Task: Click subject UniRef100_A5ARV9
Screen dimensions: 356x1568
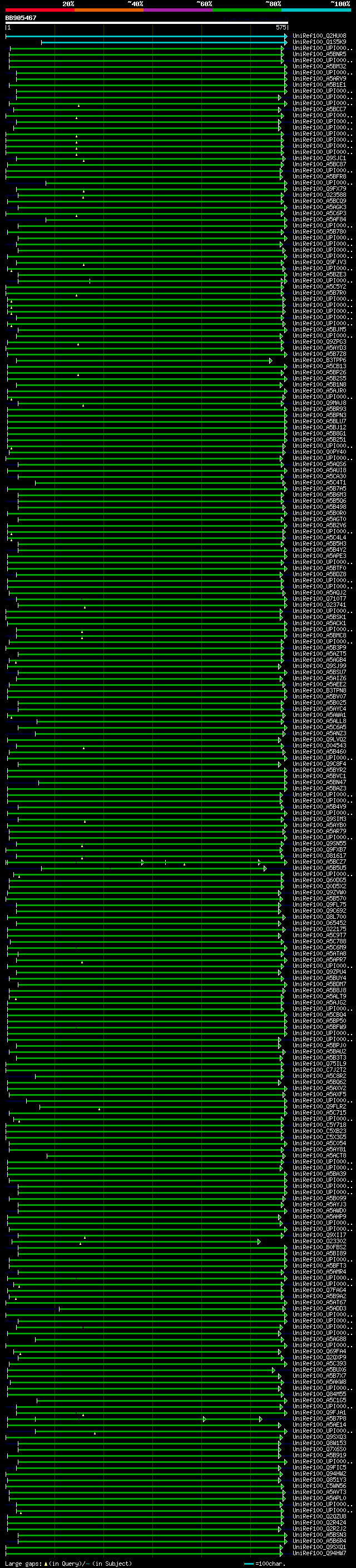Action: (x=319, y=78)
